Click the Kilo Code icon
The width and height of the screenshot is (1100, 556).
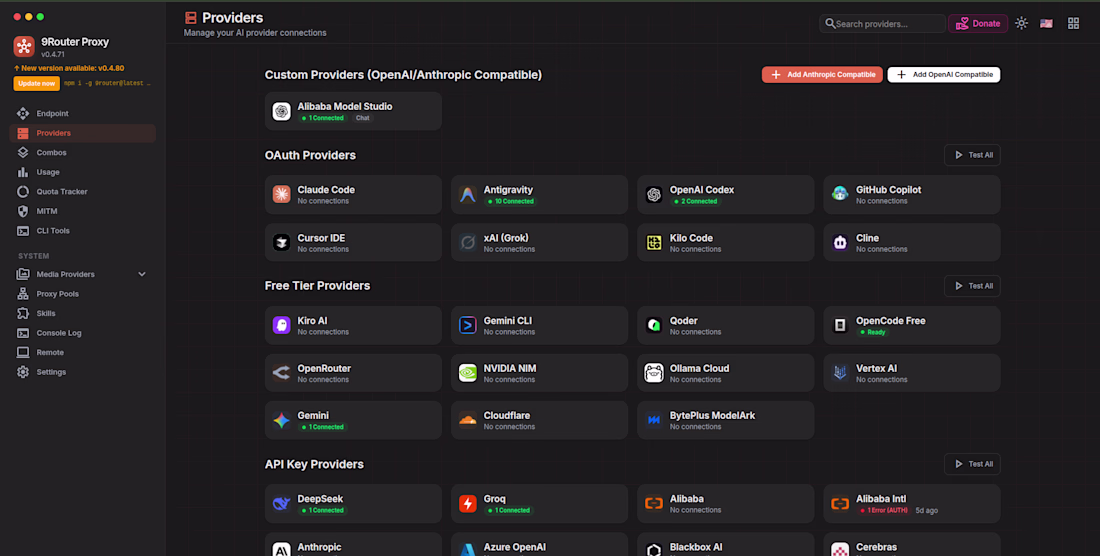(654, 243)
